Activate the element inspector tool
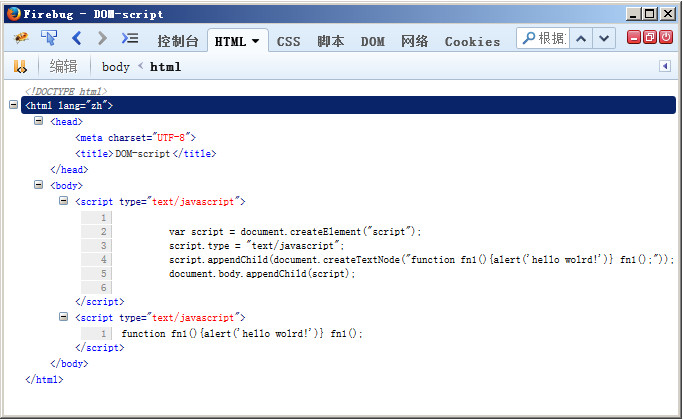This screenshot has width=683, height=420. [x=48, y=39]
